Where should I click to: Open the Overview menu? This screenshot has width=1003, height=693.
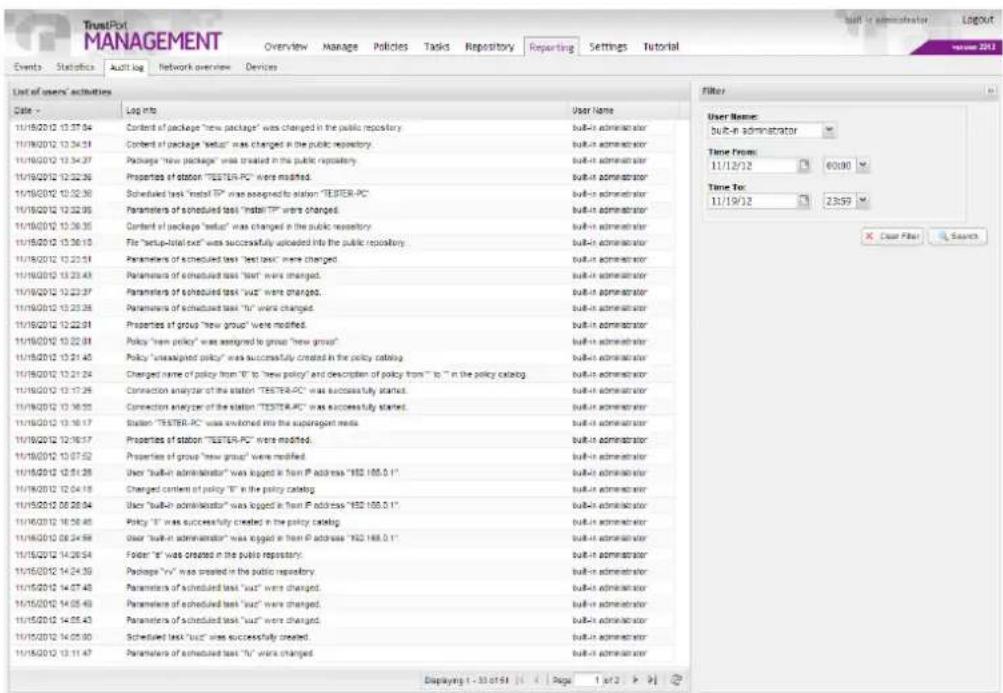[285, 47]
